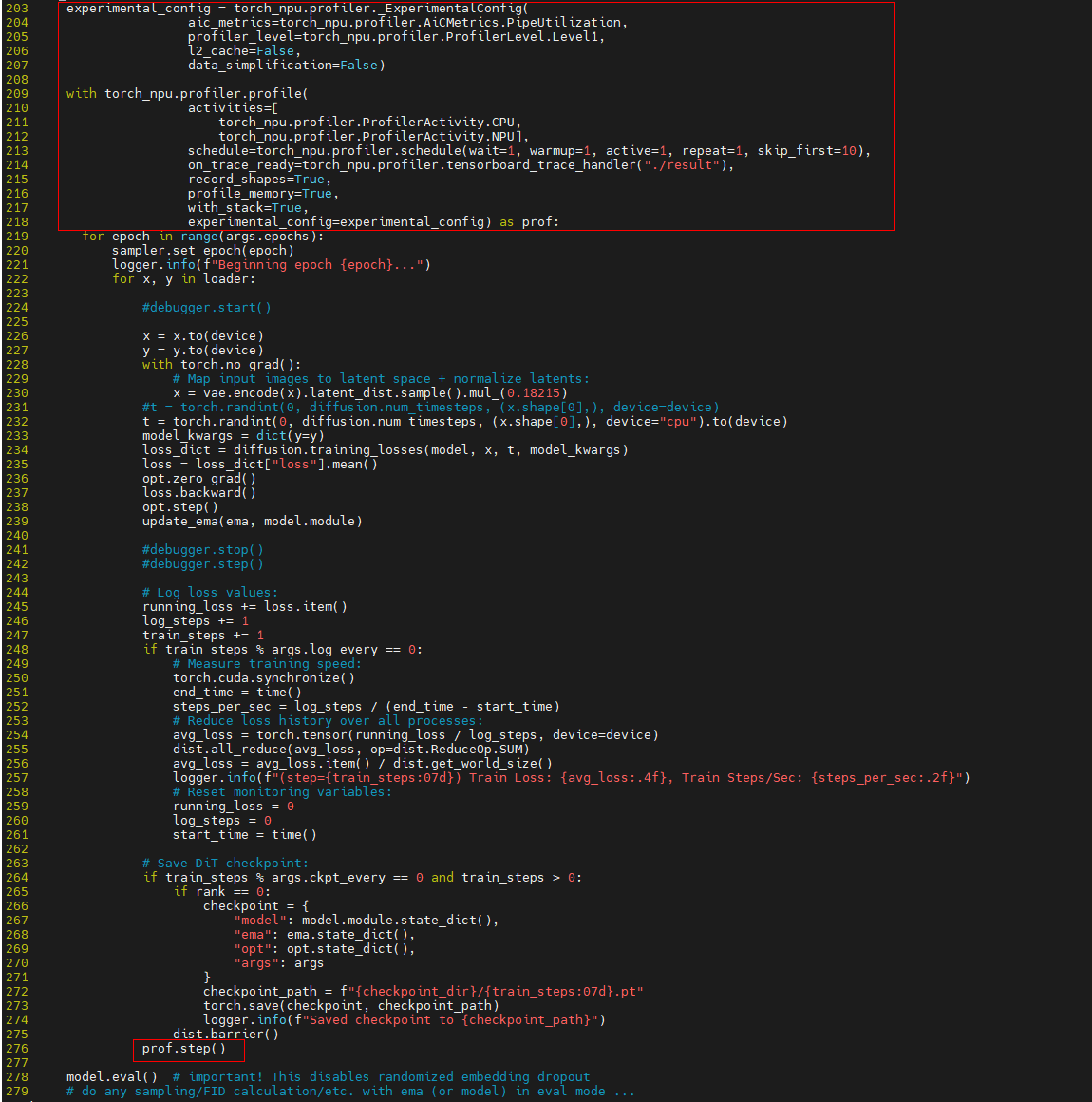Click '# Reset monitoring variables:' comment
The height and width of the screenshot is (1102, 1092).
click(x=282, y=792)
